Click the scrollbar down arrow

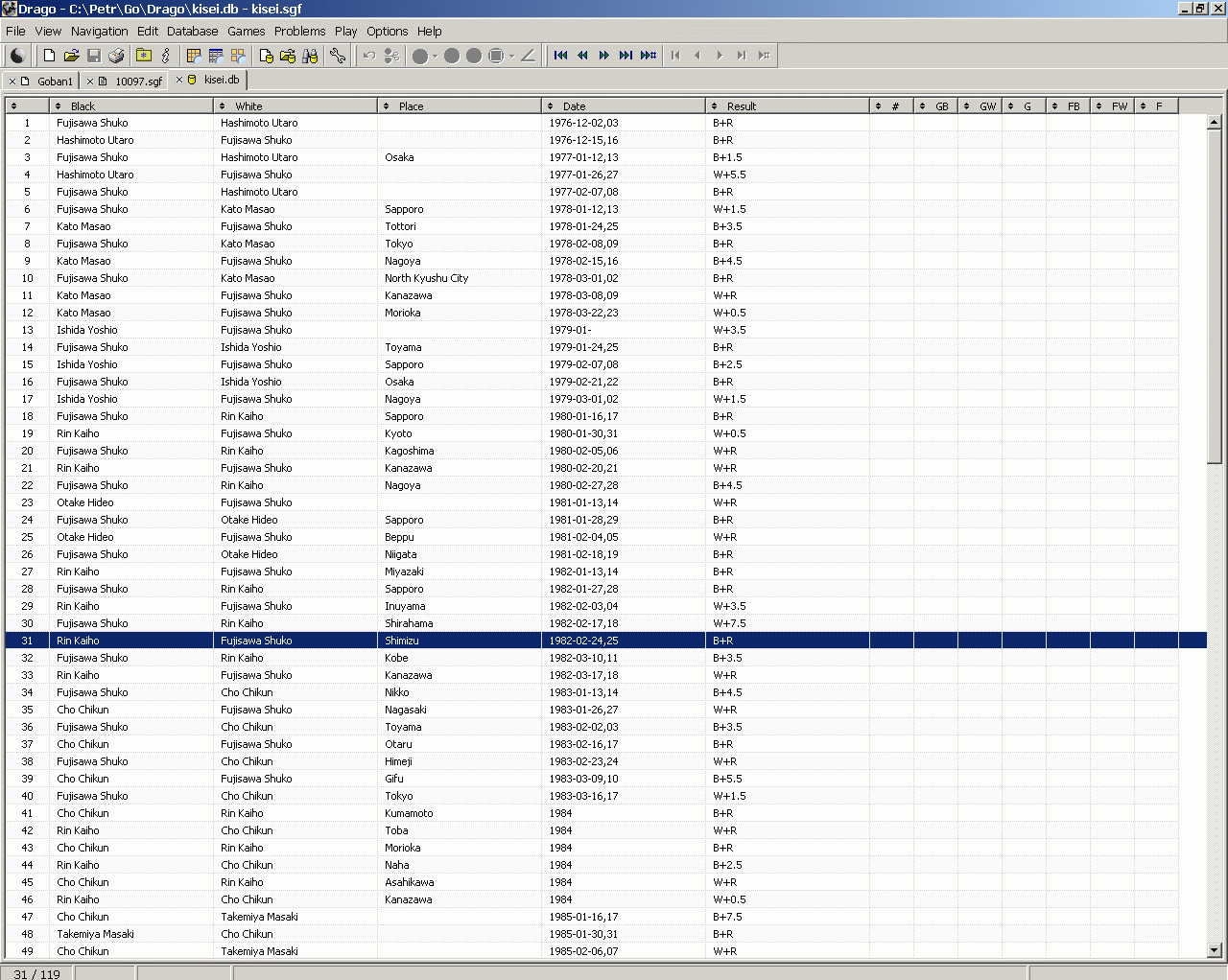tap(1214, 950)
